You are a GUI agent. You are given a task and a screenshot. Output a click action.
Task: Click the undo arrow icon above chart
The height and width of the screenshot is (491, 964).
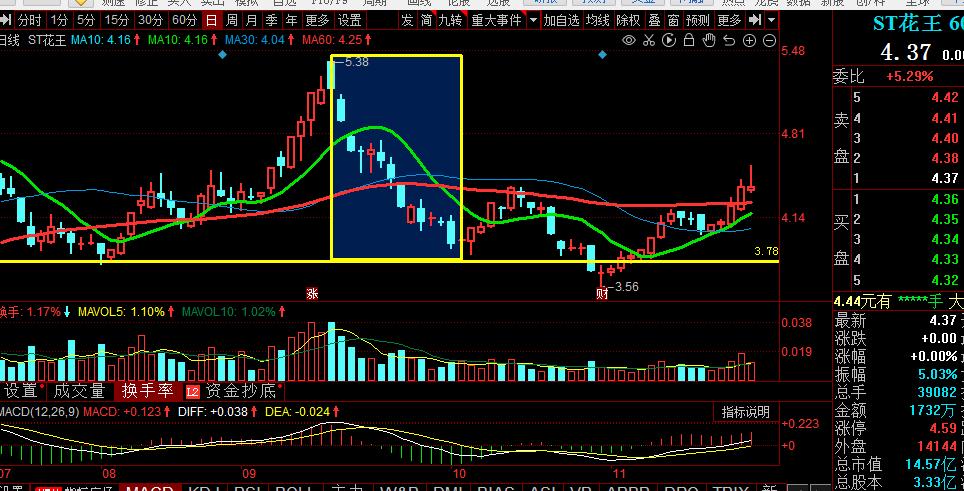pyautogui.click(x=729, y=41)
